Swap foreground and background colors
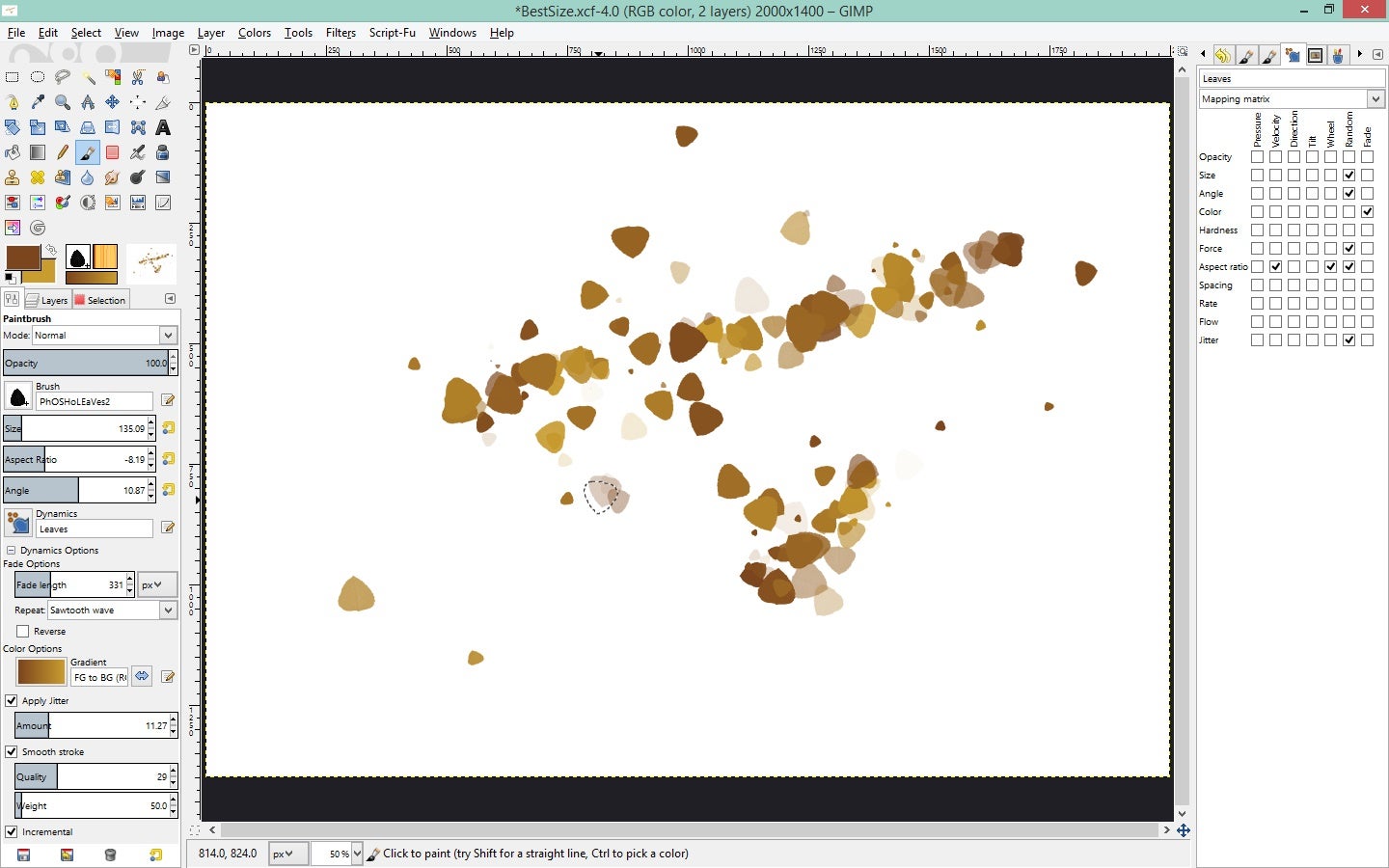Viewport: 1389px width, 868px height. [x=50, y=249]
